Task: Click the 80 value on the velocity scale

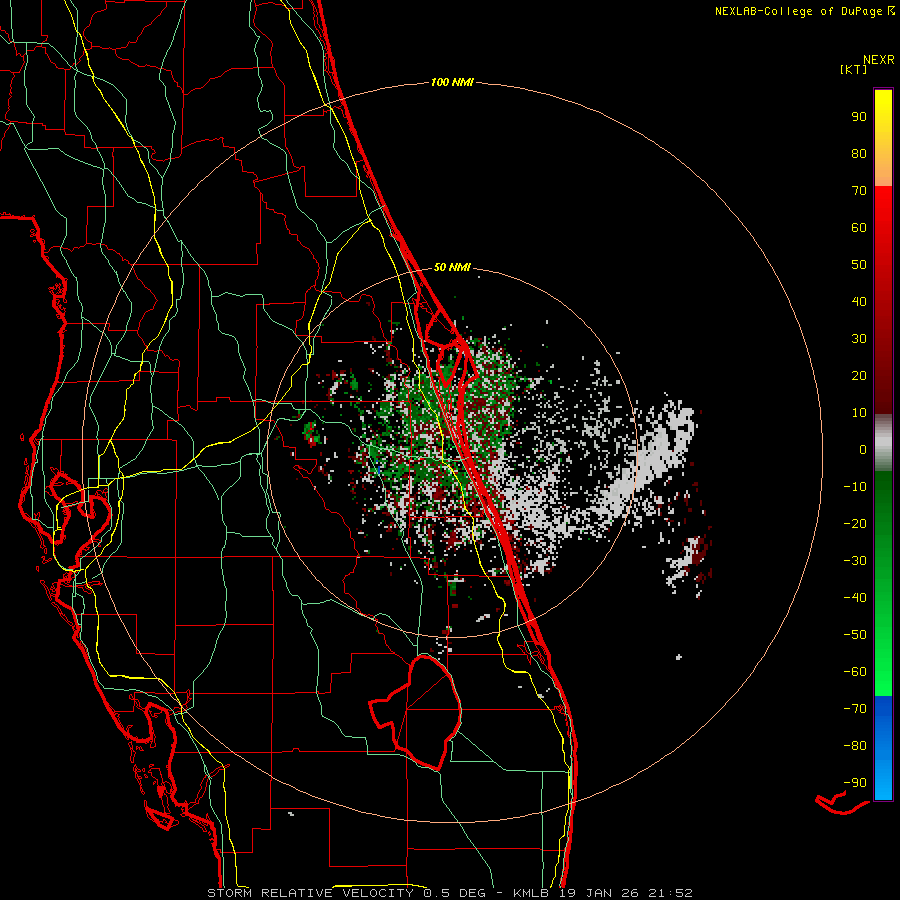Action: 859,154
